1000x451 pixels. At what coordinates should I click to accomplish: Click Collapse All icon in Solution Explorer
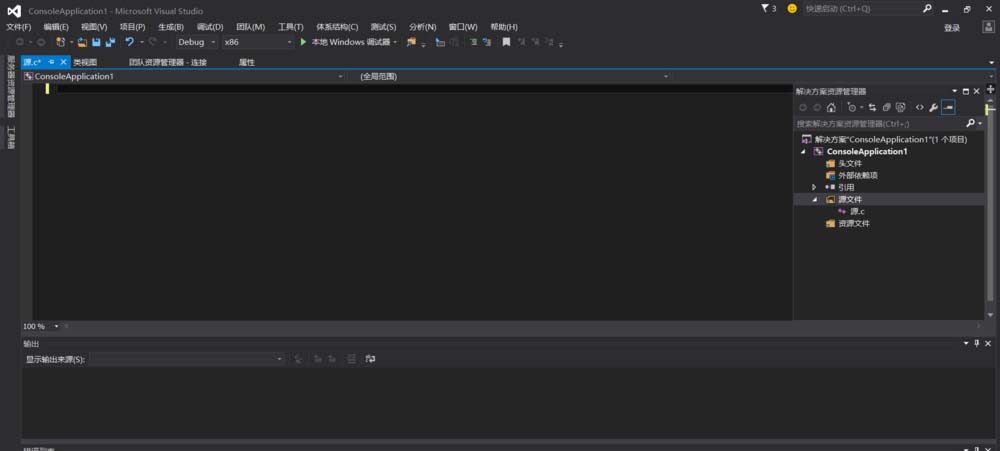click(x=886, y=107)
